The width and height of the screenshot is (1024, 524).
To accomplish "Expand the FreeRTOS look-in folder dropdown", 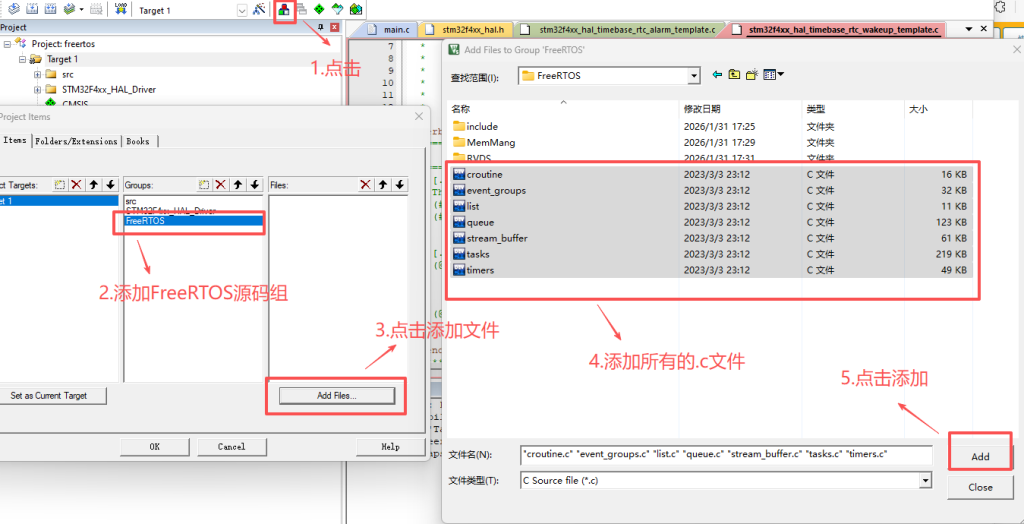I will pos(693,76).
